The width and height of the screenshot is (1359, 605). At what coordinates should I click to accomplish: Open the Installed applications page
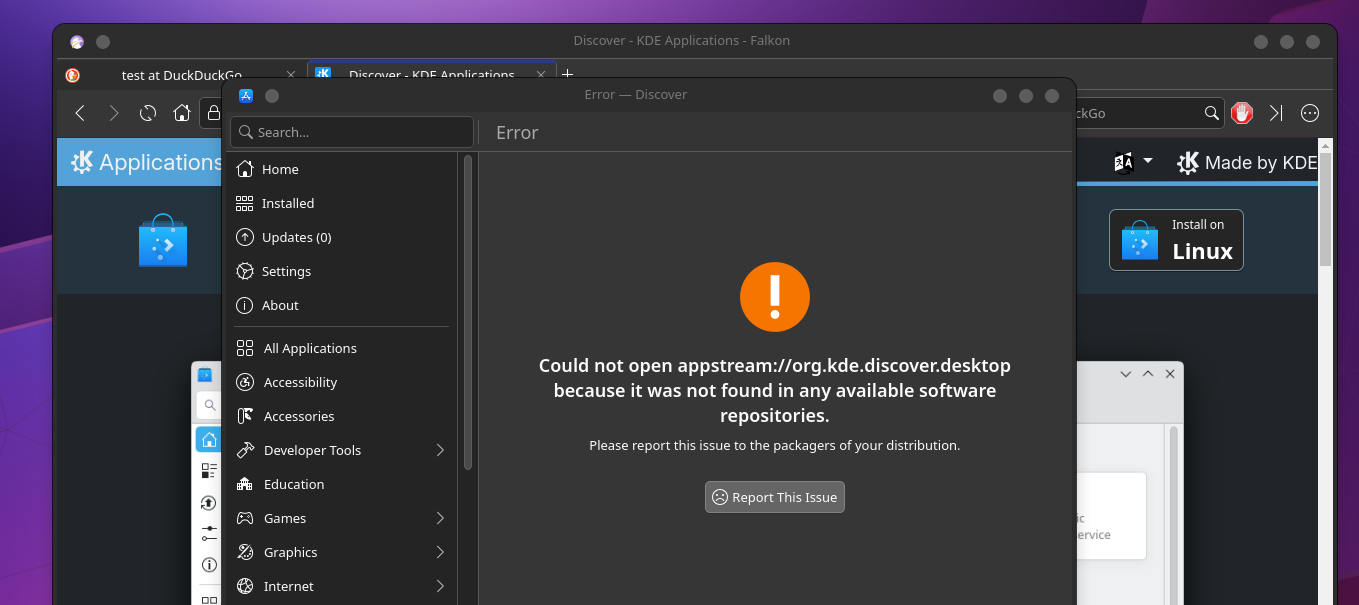click(x=288, y=203)
